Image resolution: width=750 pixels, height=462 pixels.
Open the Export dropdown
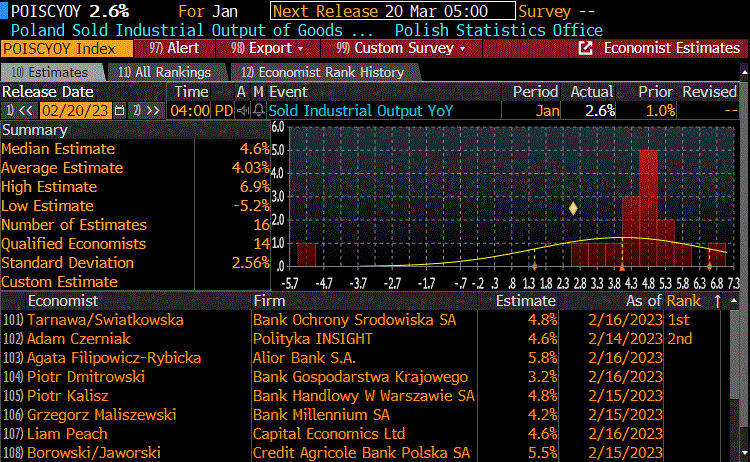click(x=267, y=48)
